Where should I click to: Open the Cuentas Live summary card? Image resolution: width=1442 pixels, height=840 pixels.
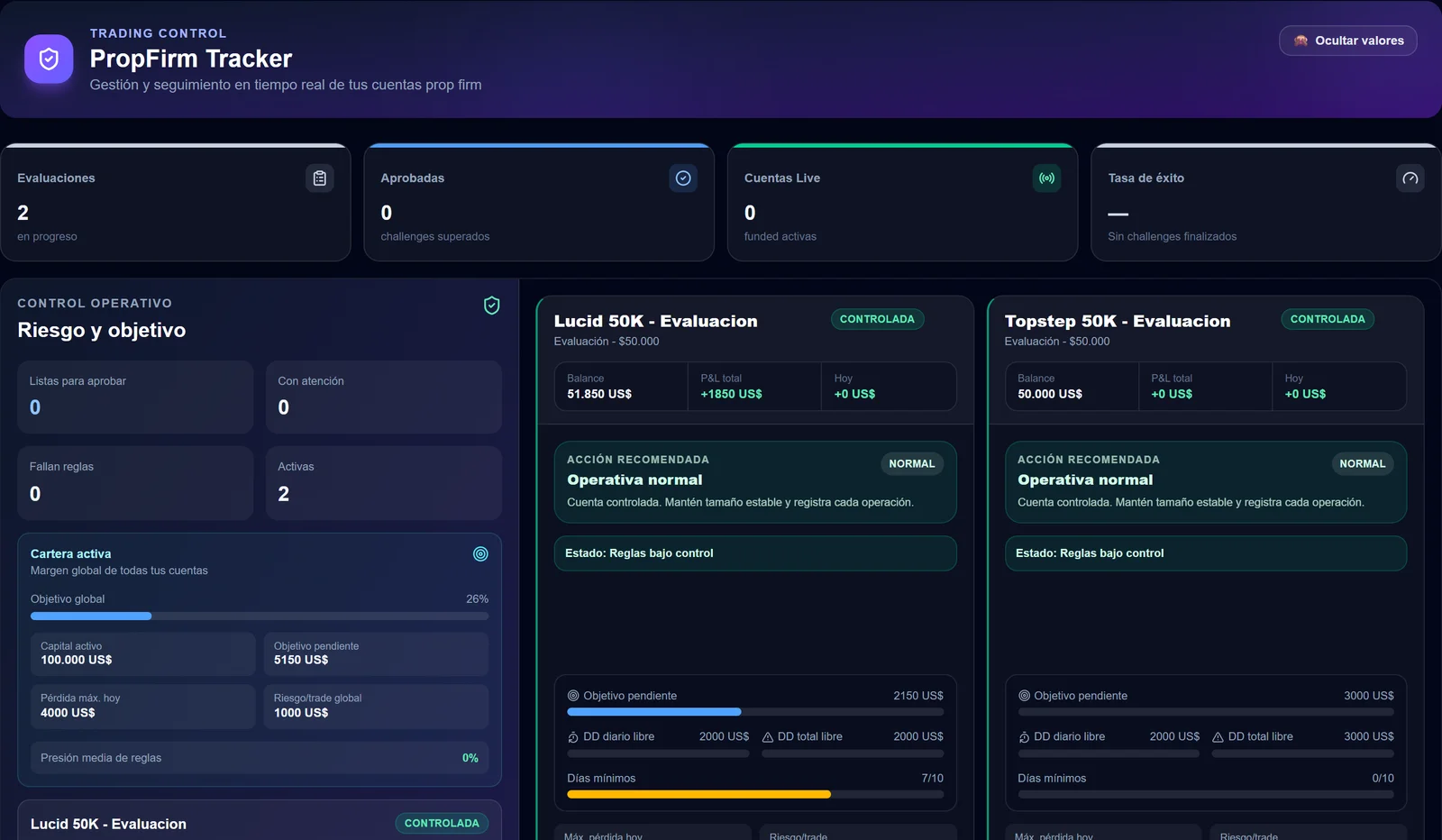pyautogui.click(x=902, y=203)
